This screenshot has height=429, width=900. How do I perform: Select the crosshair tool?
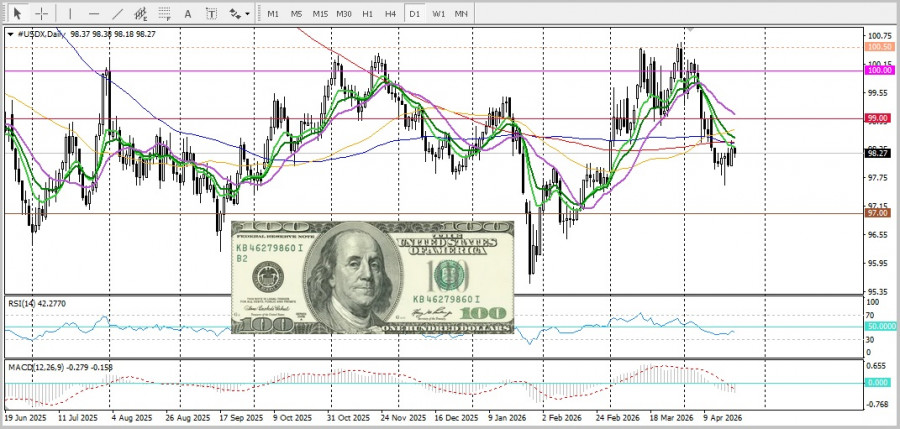coord(42,13)
